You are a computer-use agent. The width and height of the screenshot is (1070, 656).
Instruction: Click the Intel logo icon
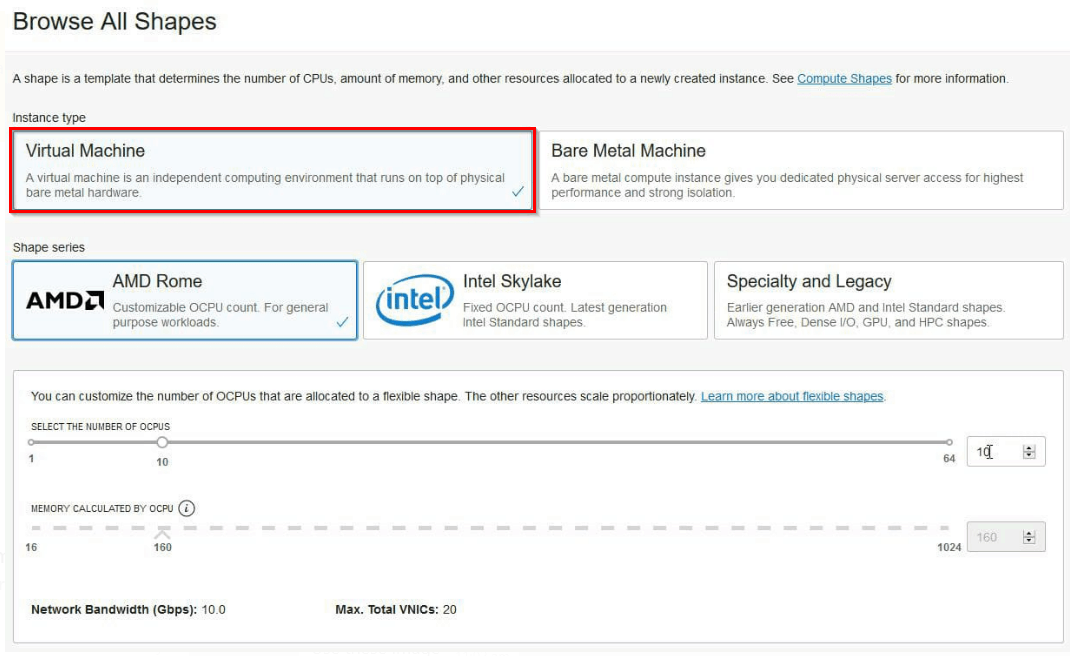(414, 301)
